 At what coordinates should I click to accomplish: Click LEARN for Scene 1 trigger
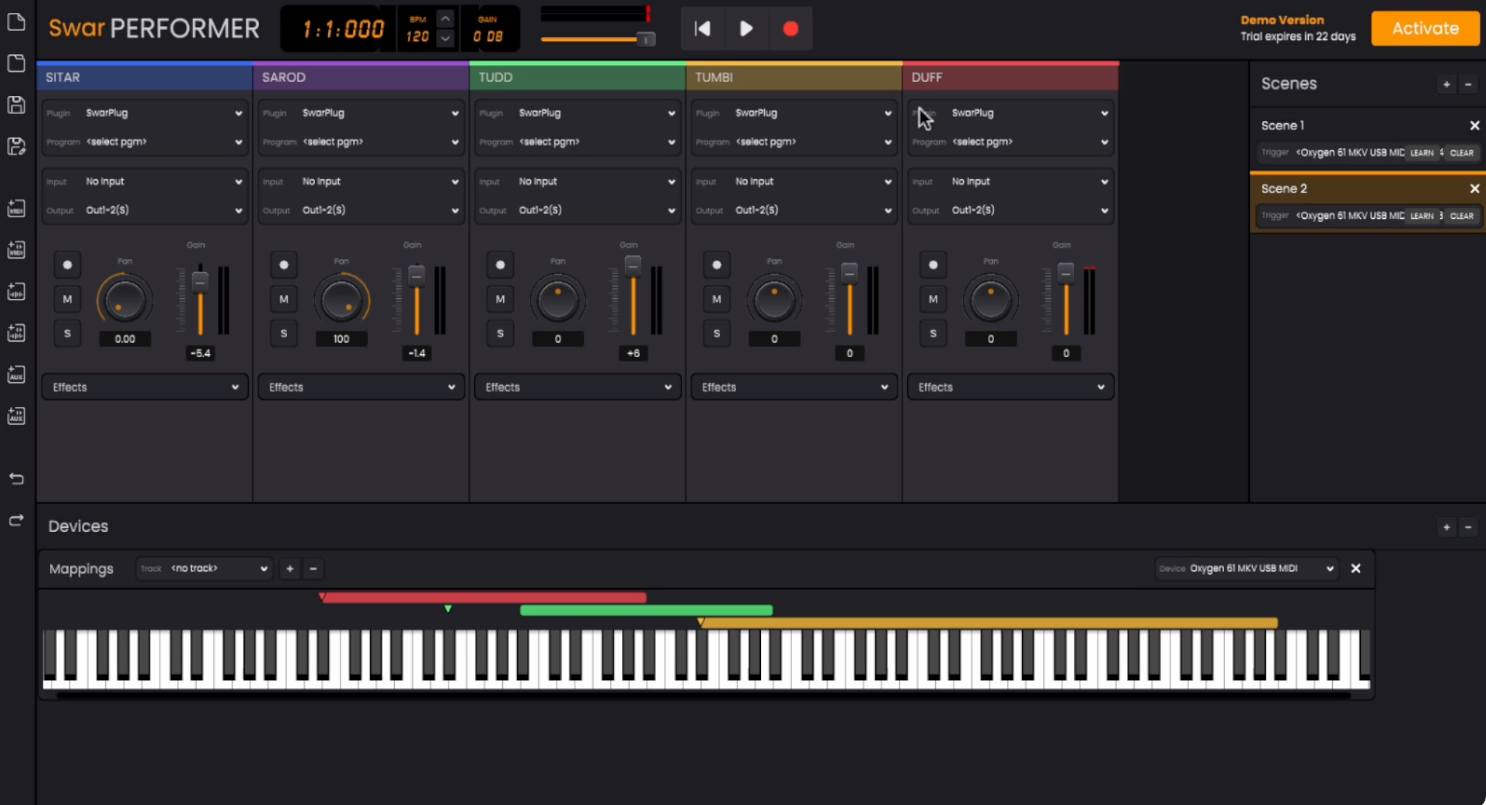click(1421, 153)
